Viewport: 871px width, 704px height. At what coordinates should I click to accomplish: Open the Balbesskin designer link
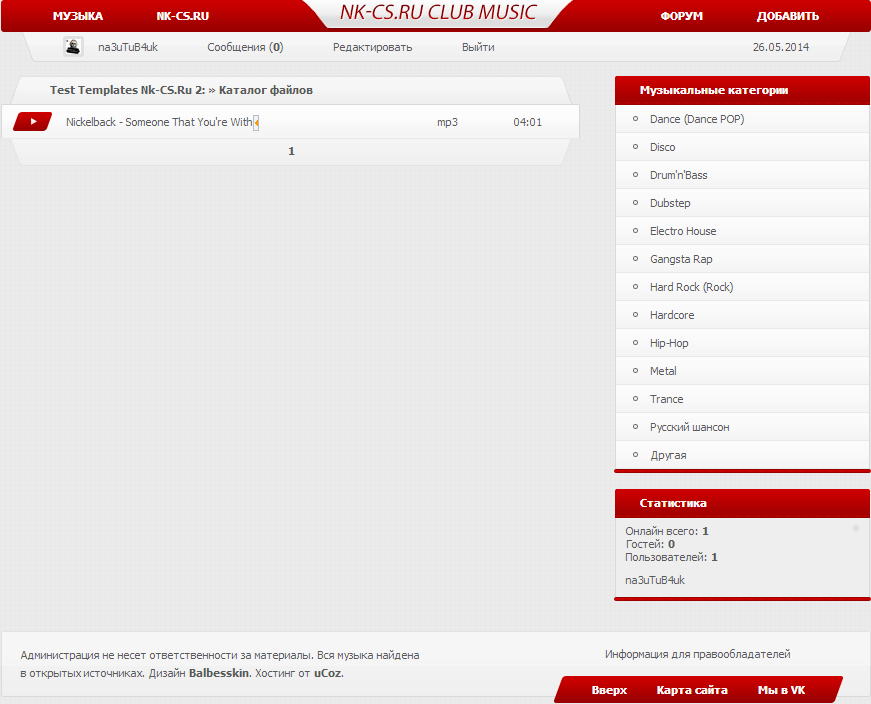[219, 673]
